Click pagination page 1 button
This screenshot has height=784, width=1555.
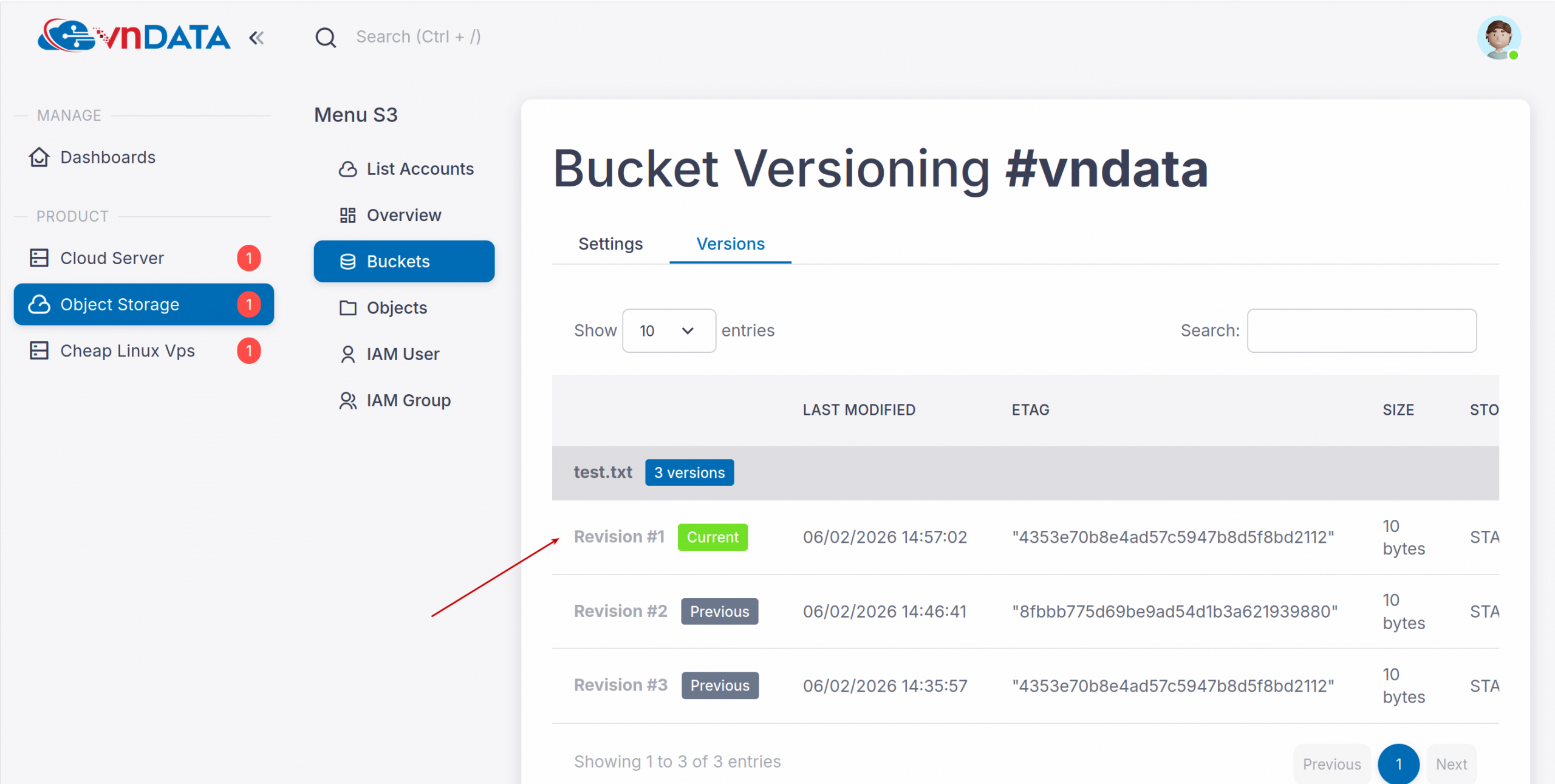click(x=1398, y=764)
